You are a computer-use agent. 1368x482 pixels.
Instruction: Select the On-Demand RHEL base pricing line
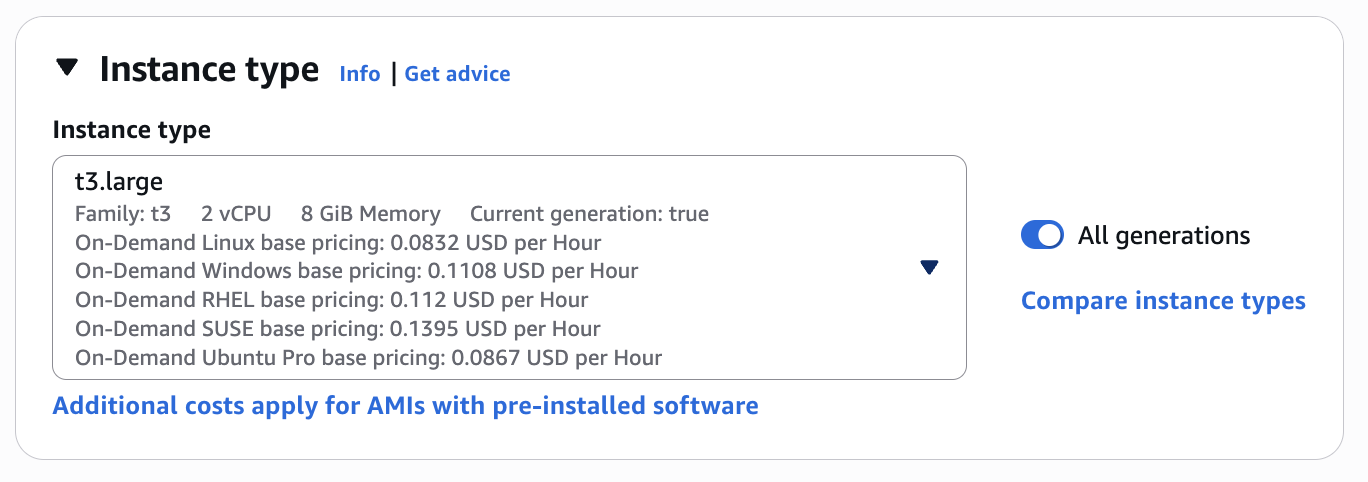point(331,300)
